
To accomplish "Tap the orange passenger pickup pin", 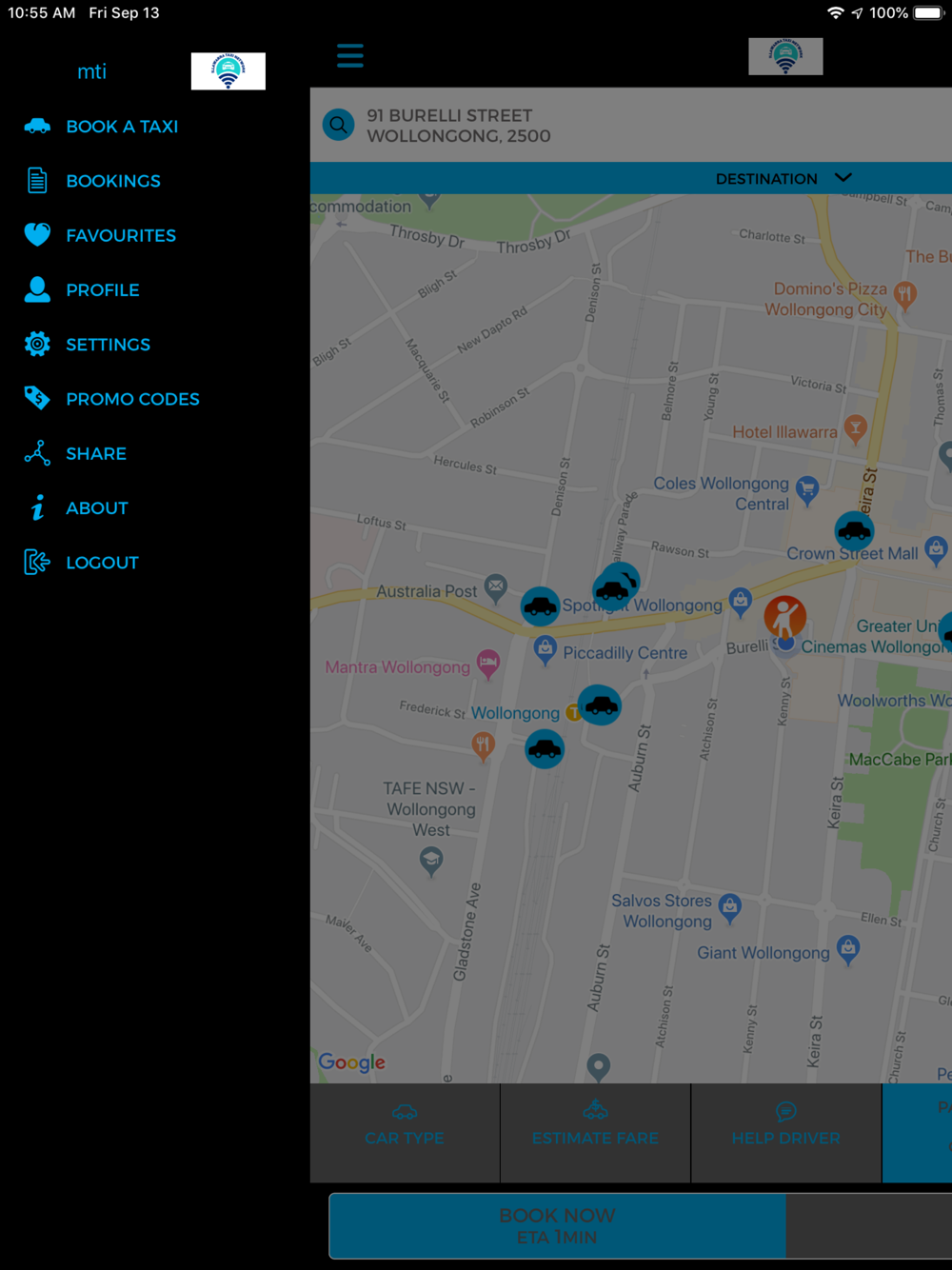I will (x=784, y=618).
